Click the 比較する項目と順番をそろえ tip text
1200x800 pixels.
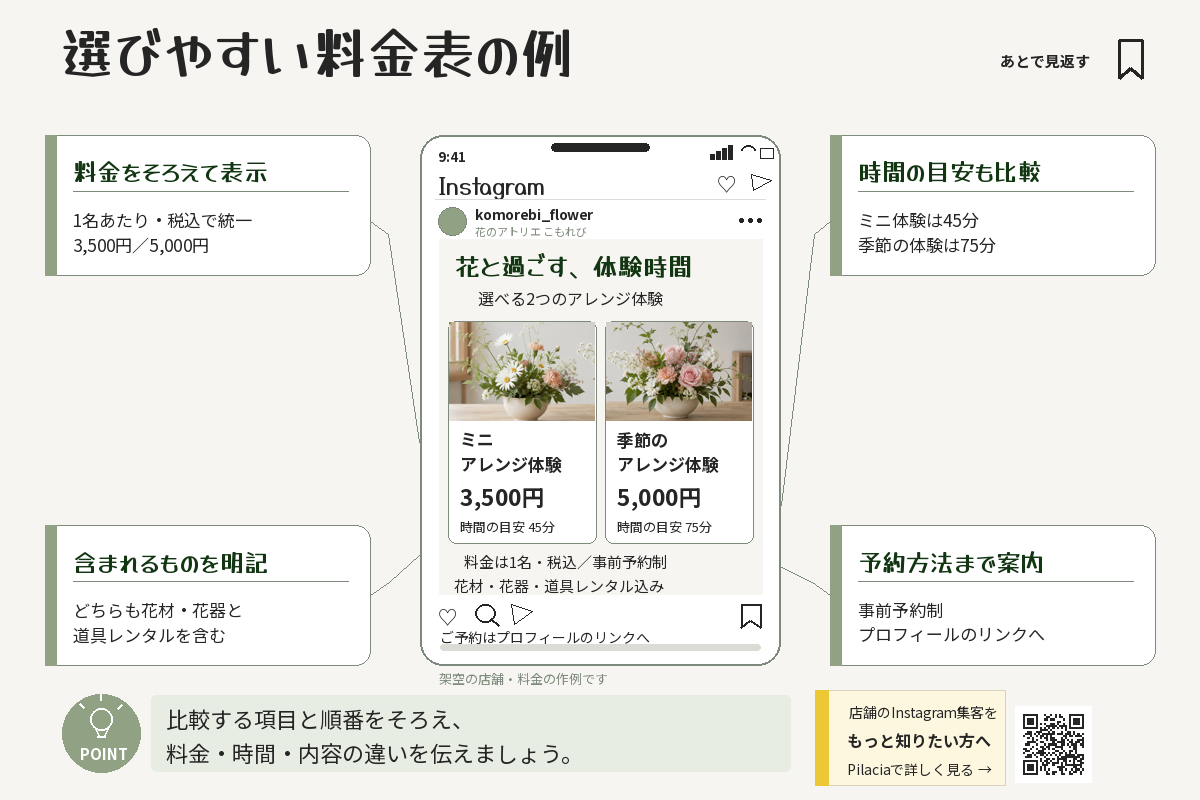point(313,720)
